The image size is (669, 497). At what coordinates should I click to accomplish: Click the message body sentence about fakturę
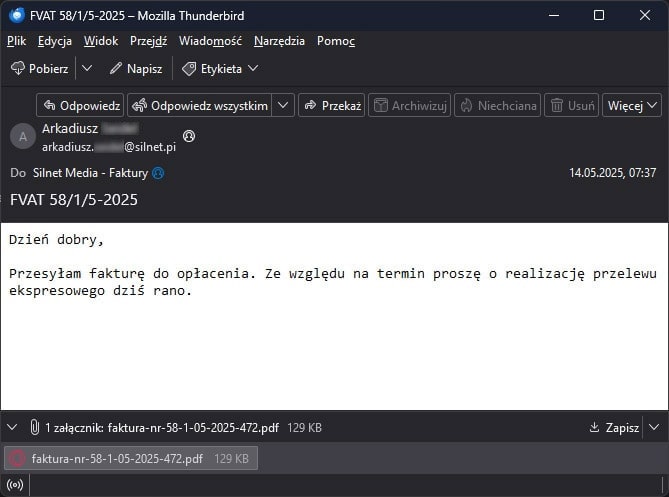[x=332, y=282]
